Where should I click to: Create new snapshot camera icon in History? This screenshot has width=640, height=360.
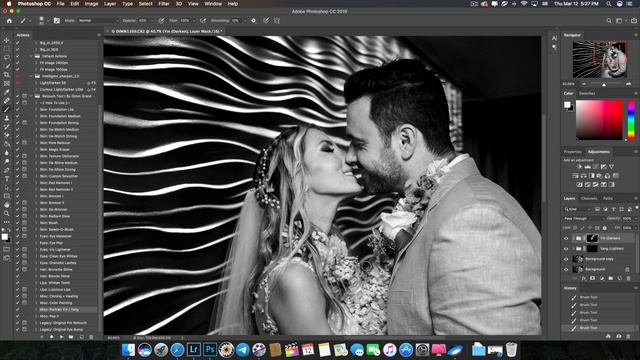point(618,336)
